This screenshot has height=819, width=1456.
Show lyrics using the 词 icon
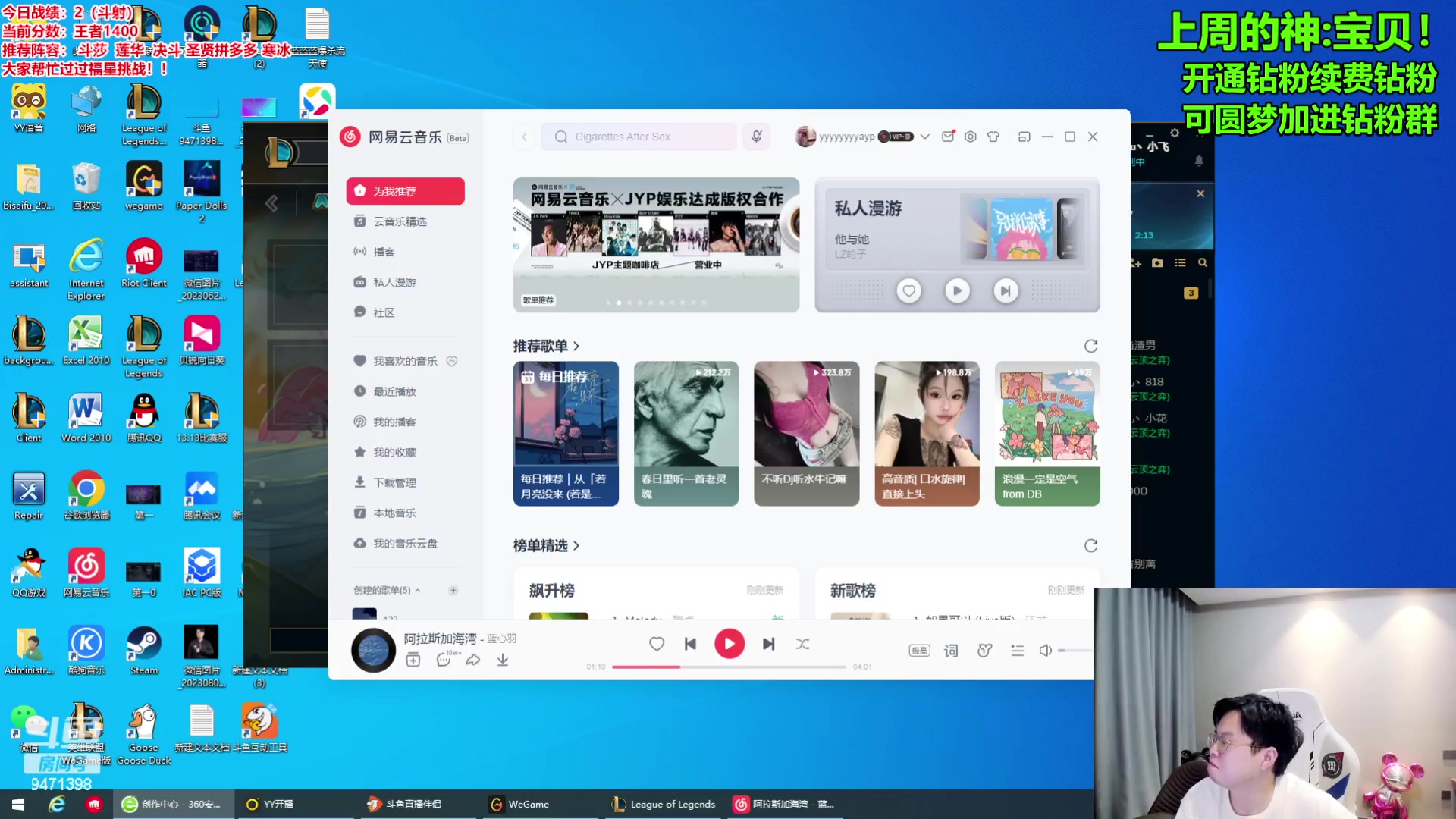(949, 650)
